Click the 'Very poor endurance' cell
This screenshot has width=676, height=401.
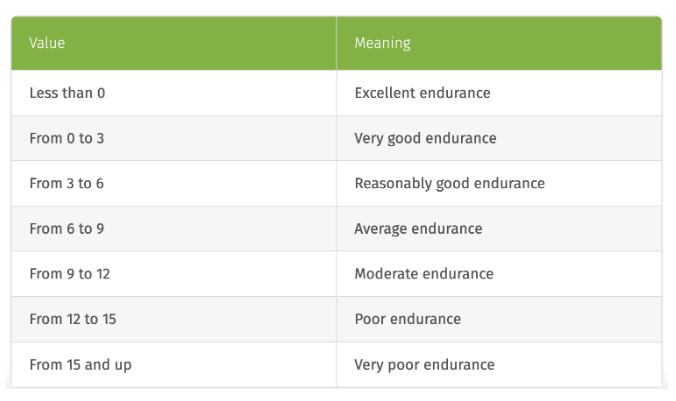pos(499,364)
